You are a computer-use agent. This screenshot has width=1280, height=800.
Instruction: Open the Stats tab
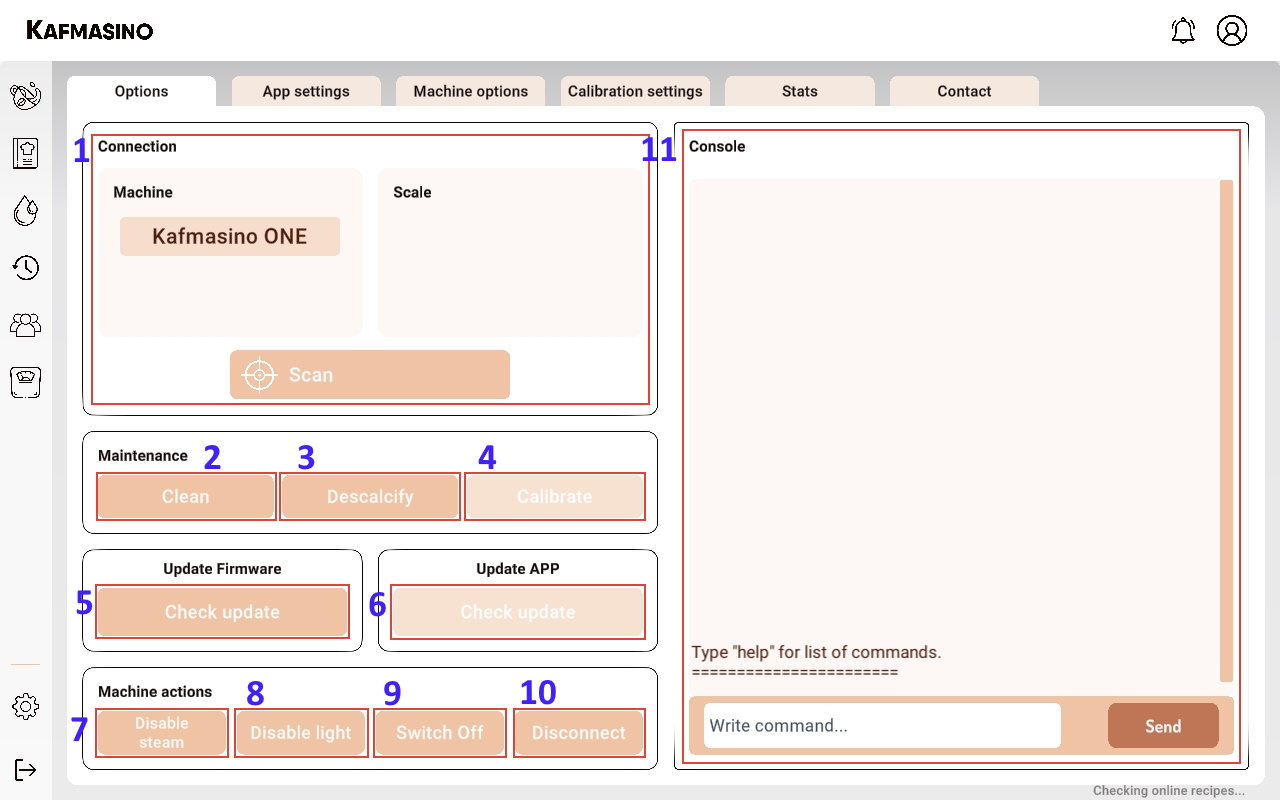point(800,91)
